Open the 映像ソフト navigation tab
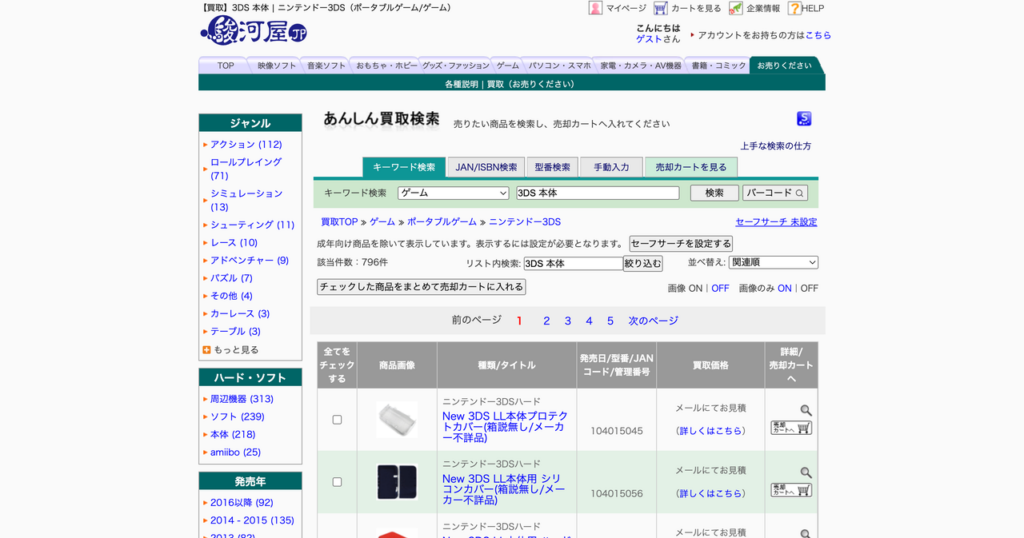Screen dimensions: 1024x538 [x=277, y=65]
